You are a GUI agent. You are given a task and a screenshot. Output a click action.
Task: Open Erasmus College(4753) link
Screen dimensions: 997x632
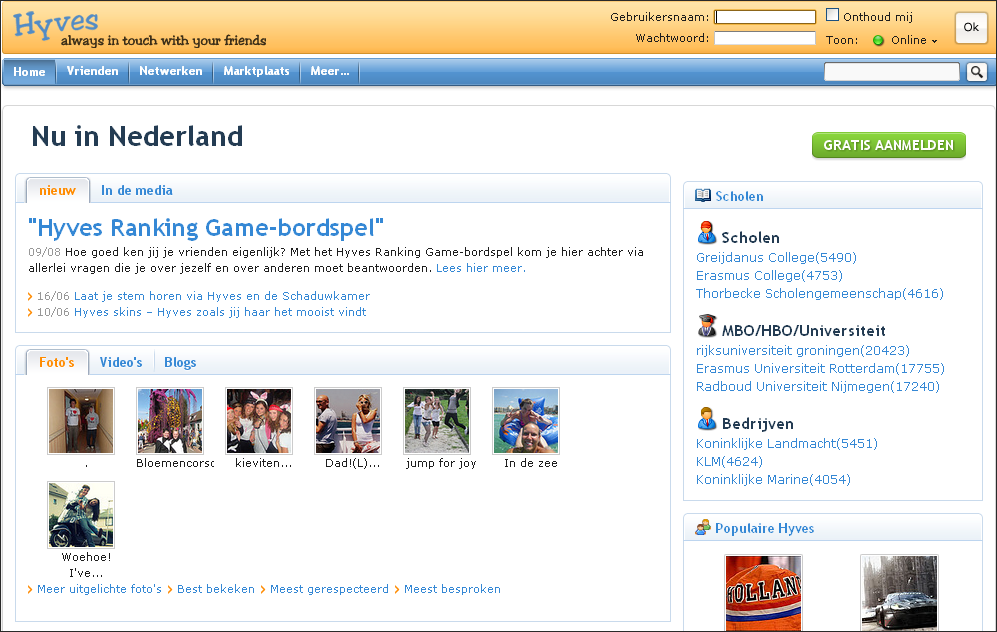pos(769,275)
